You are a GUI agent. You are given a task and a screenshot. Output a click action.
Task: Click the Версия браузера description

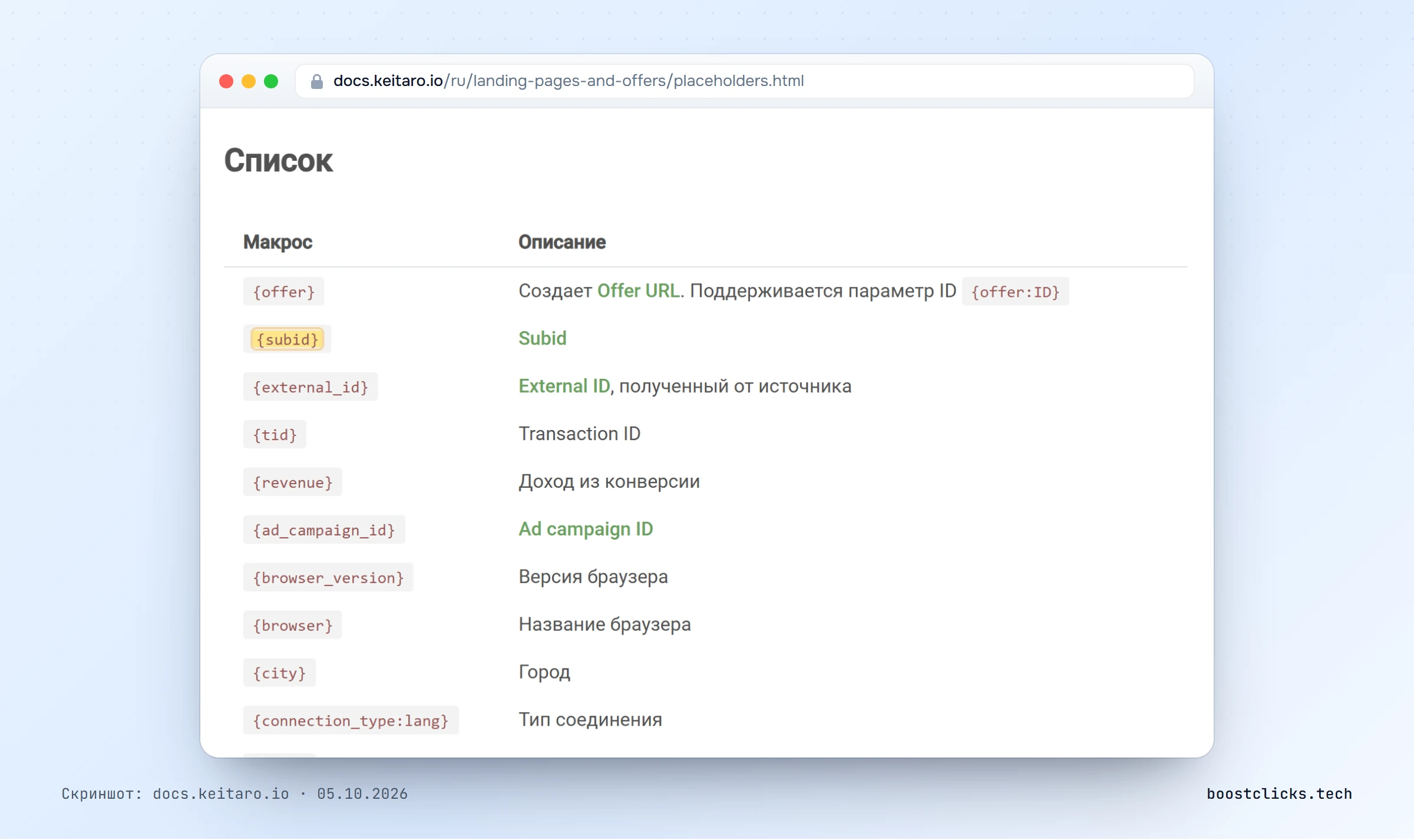pyautogui.click(x=593, y=577)
